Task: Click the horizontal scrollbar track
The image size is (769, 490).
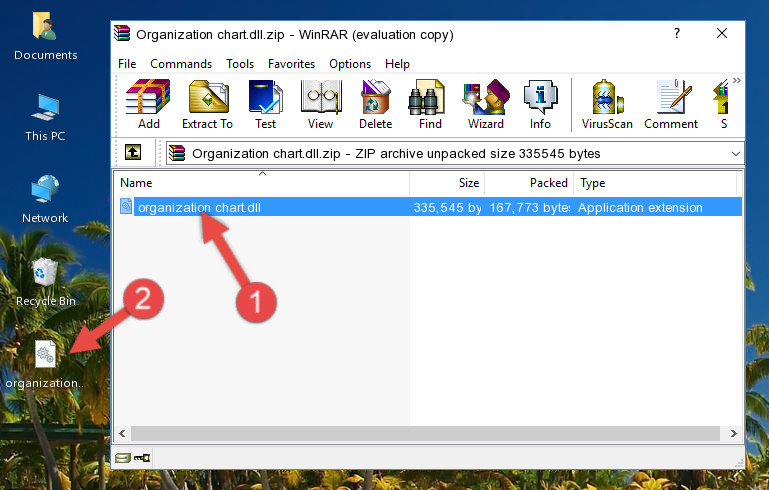Action: click(x=425, y=434)
